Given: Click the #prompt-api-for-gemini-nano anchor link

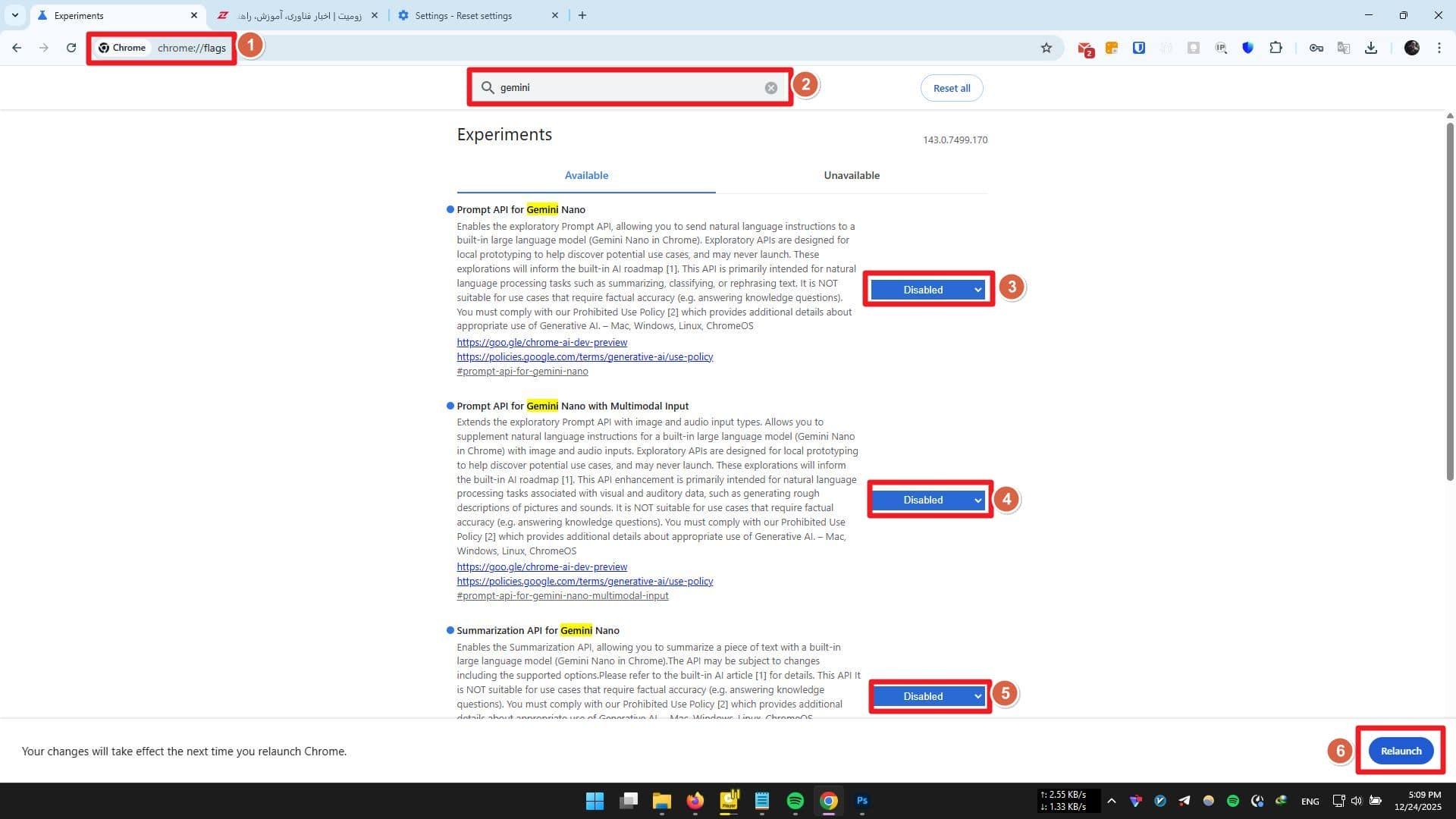Looking at the screenshot, I should point(522,371).
